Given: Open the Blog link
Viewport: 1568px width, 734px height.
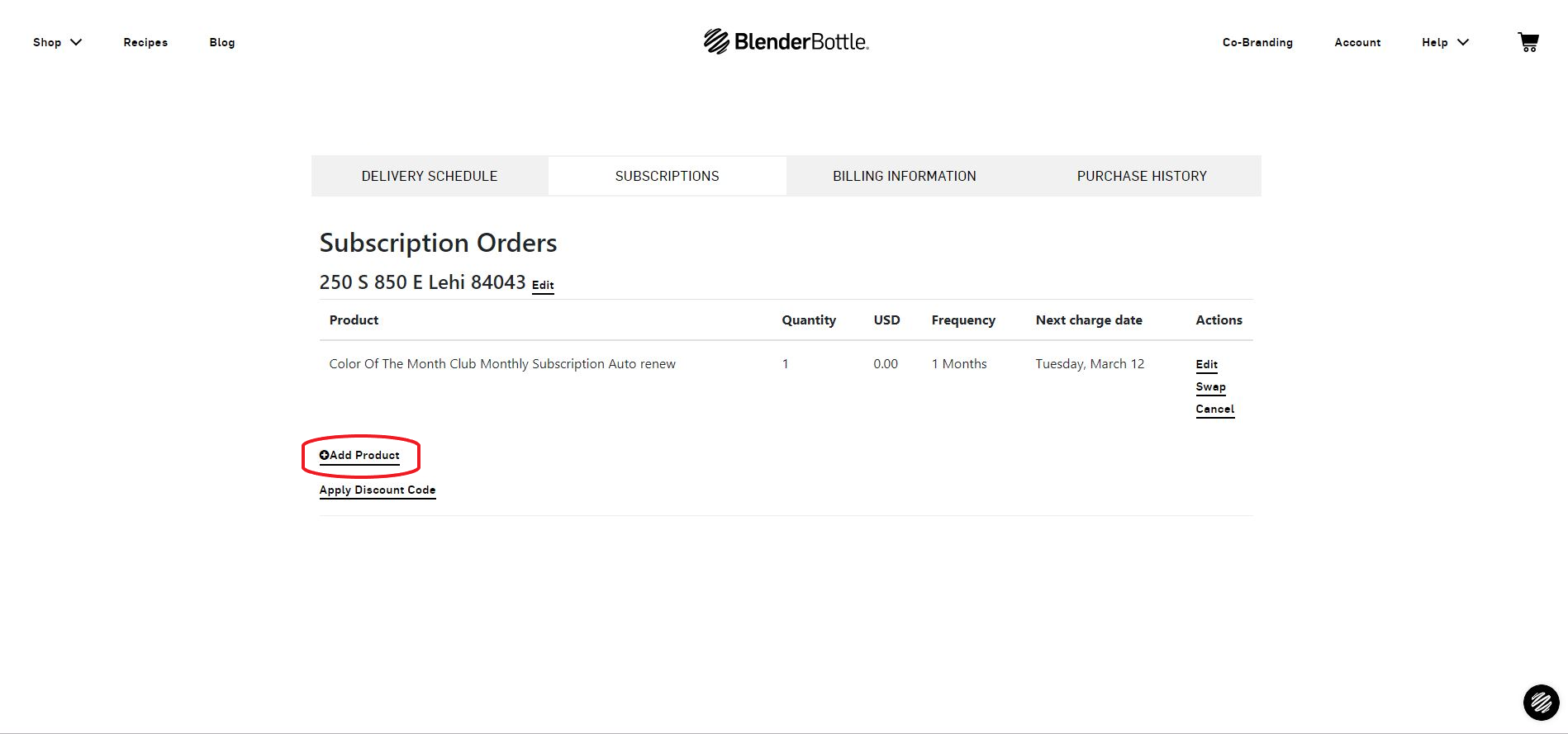Looking at the screenshot, I should tap(222, 42).
